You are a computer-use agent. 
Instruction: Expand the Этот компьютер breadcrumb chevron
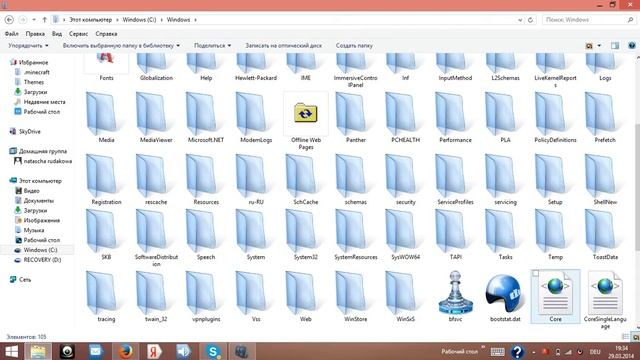pos(117,20)
